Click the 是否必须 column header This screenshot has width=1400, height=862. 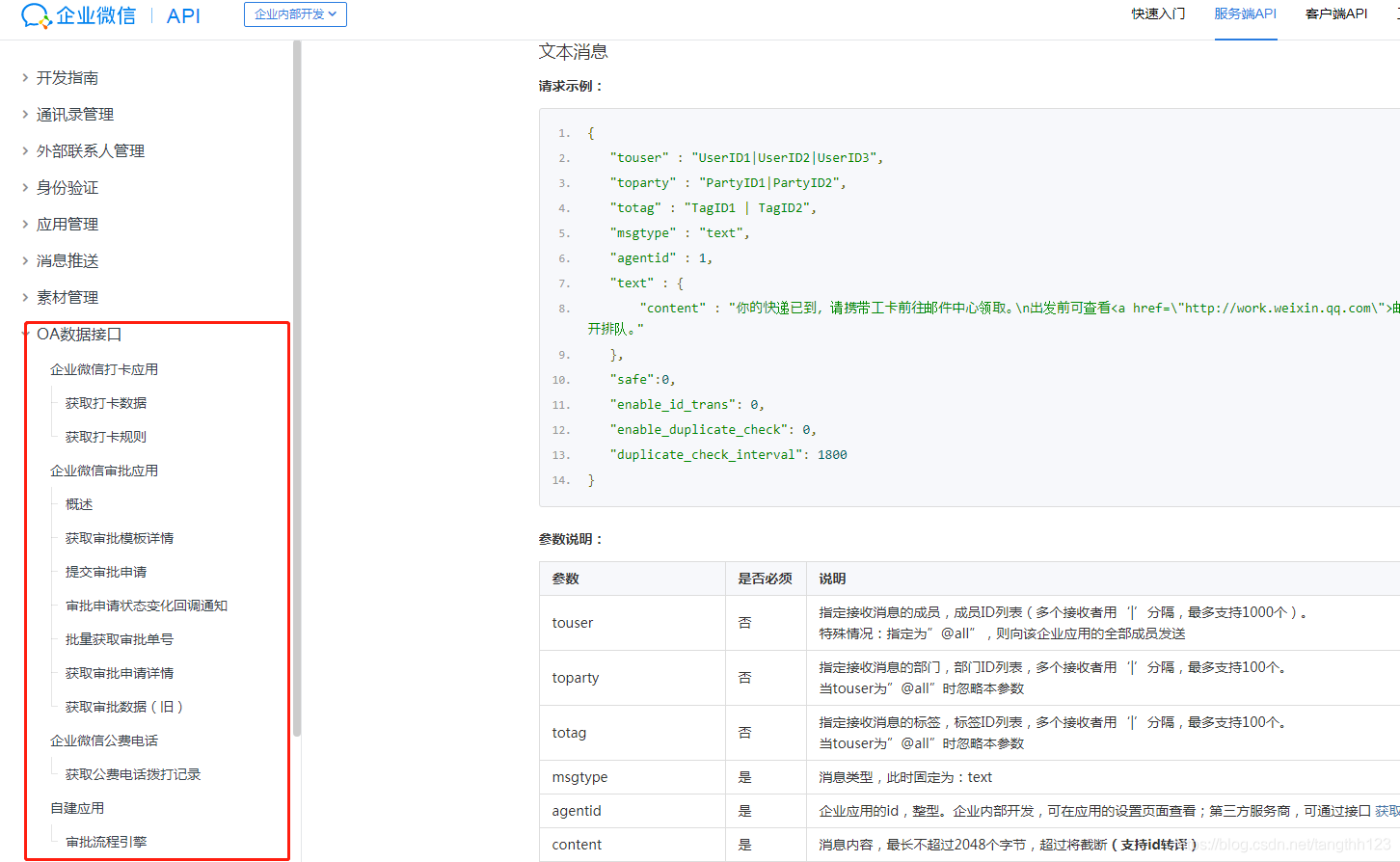[766, 579]
